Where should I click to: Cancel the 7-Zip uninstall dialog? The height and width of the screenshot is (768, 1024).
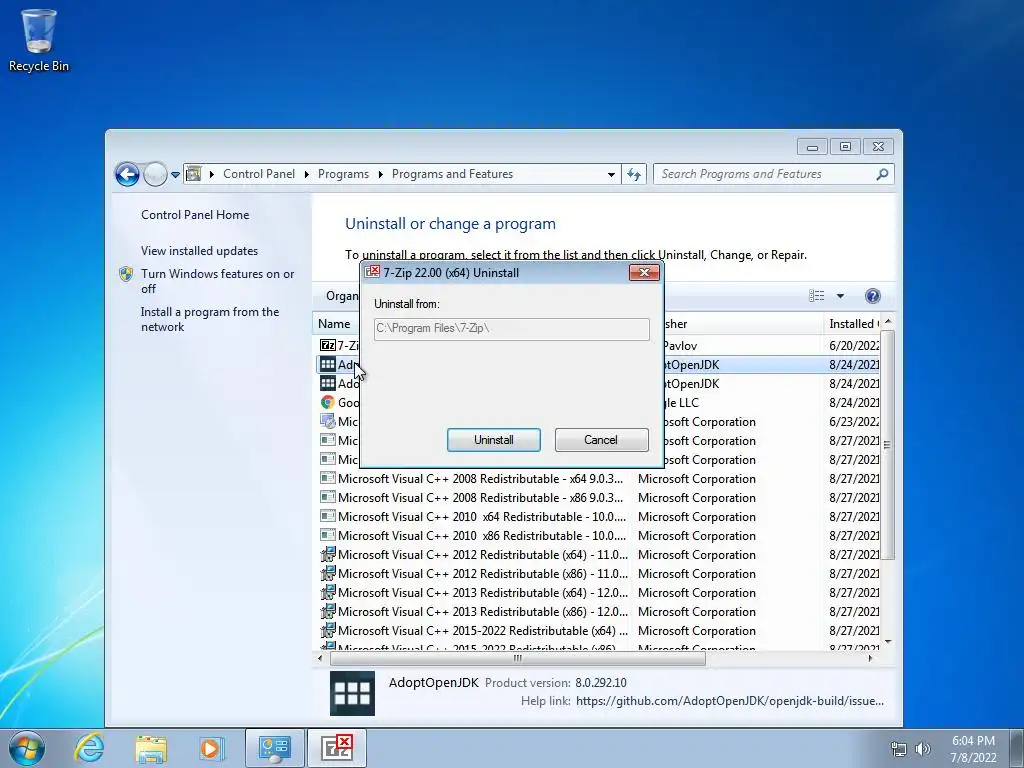tap(601, 440)
